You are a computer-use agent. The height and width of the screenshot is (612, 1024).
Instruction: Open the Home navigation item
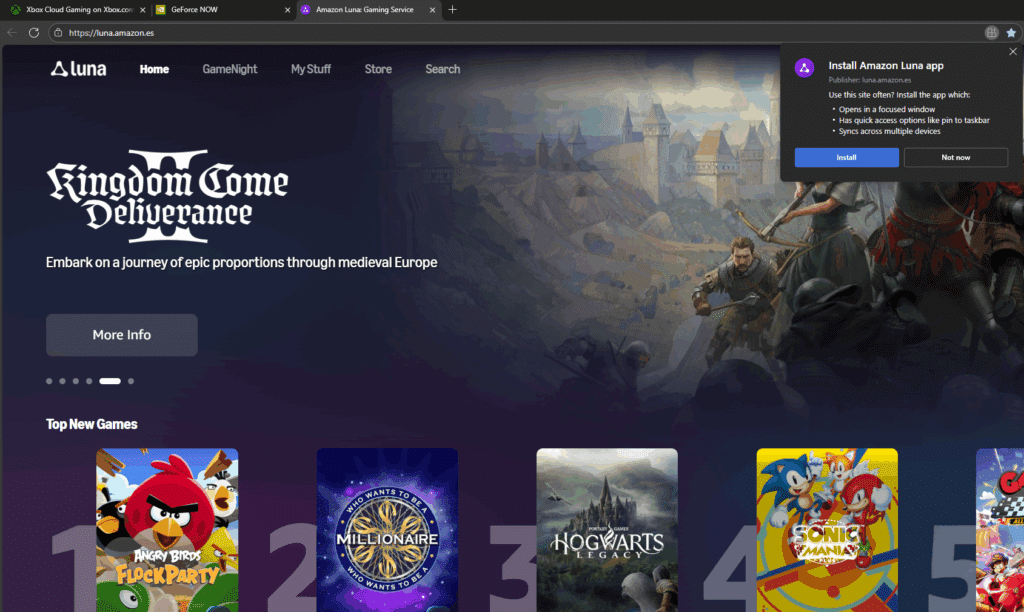[154, 69]
